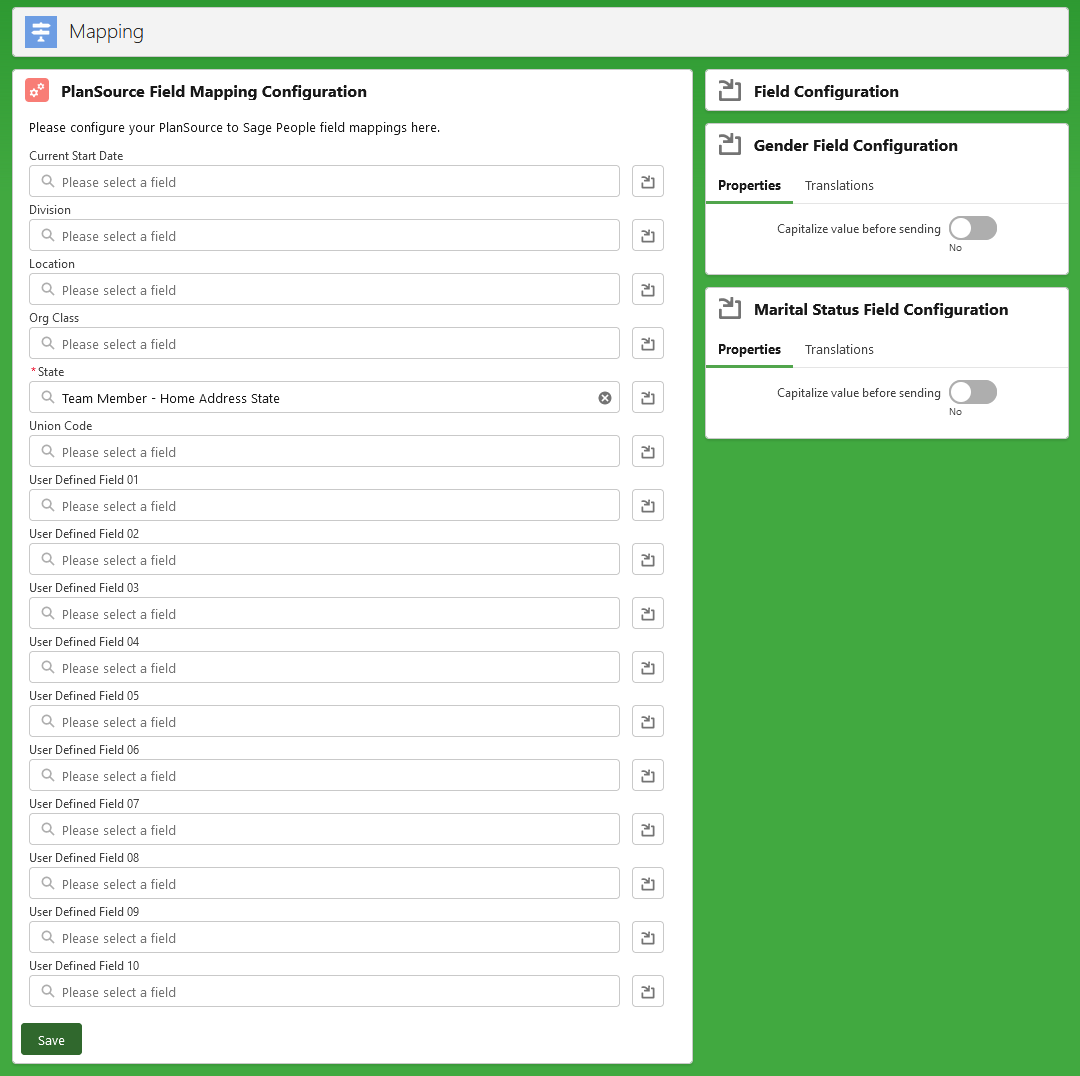The image size is (1080, 1076).
Task: Click the mapping icon next to State
Action: 647,397
